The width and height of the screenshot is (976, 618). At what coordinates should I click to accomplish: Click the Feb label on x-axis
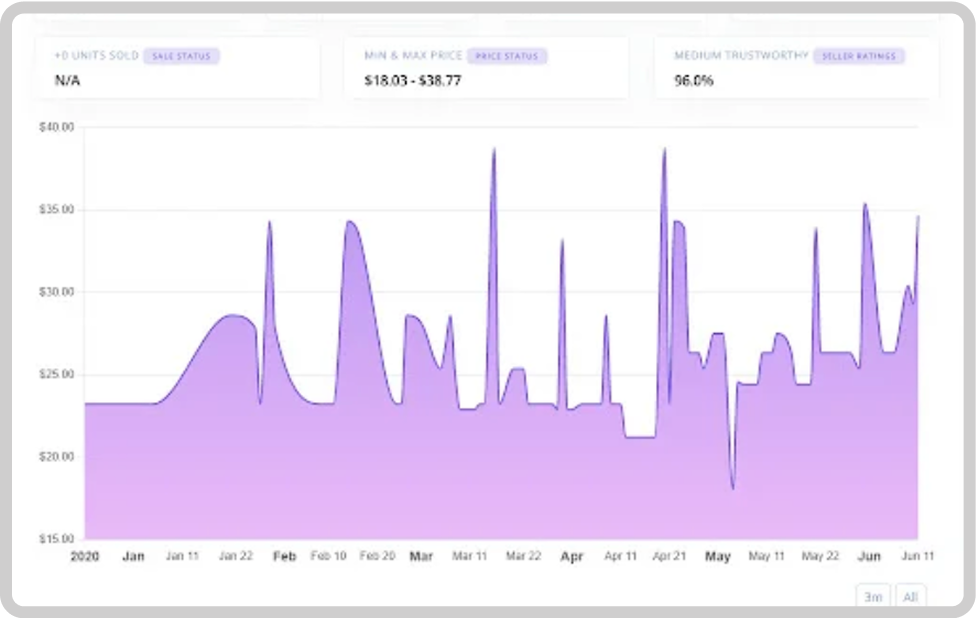point(284,556)
